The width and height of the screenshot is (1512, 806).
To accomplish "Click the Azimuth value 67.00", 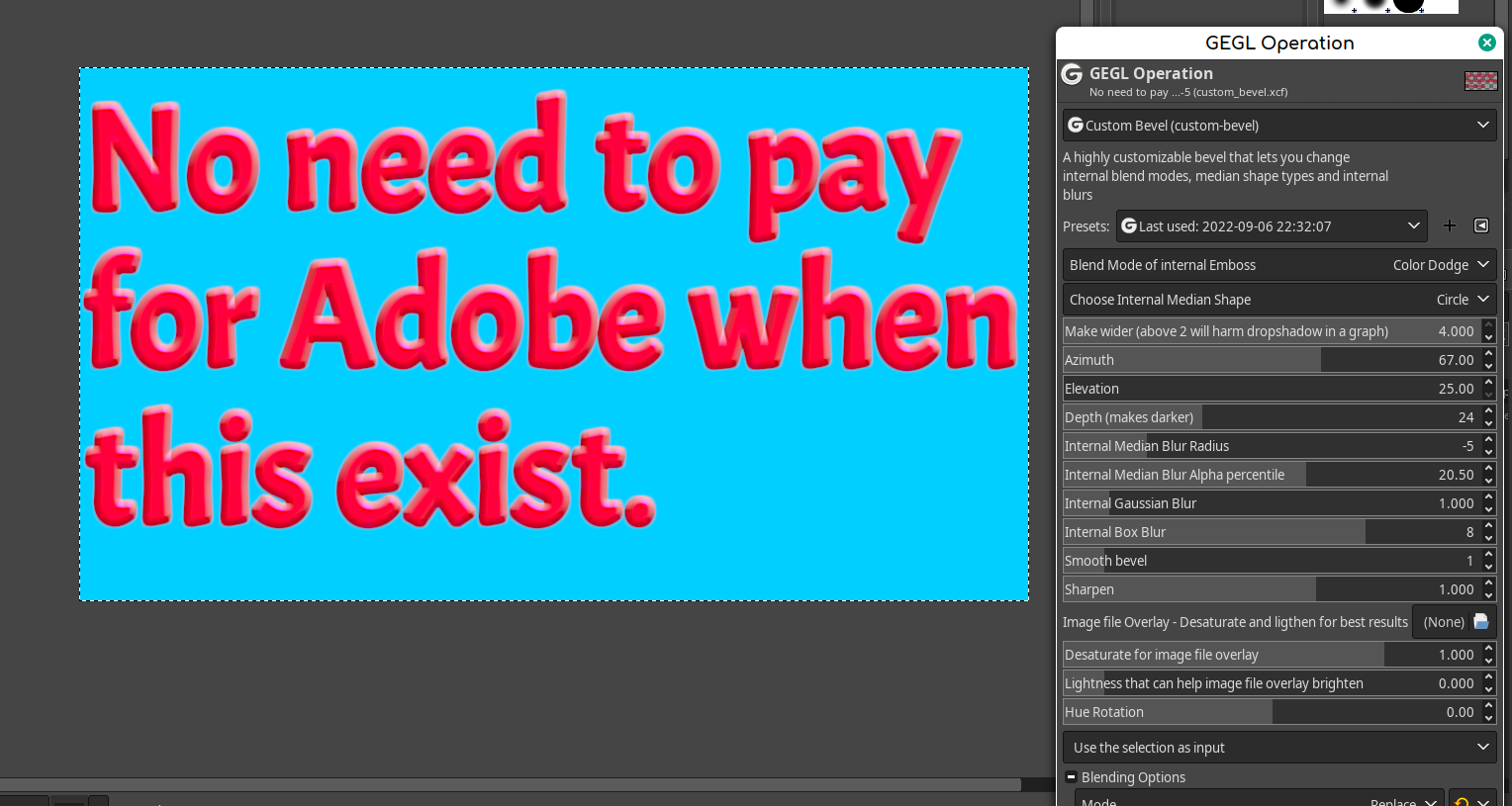I will point(1456,360).
